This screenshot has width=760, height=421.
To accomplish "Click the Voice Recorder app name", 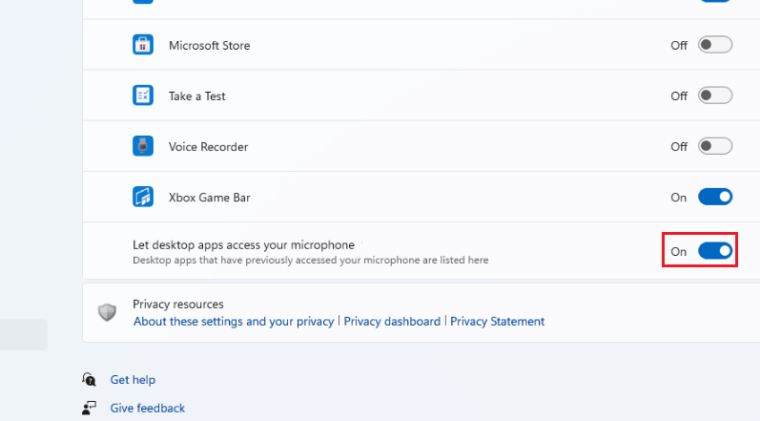I will tap(208, 147).
